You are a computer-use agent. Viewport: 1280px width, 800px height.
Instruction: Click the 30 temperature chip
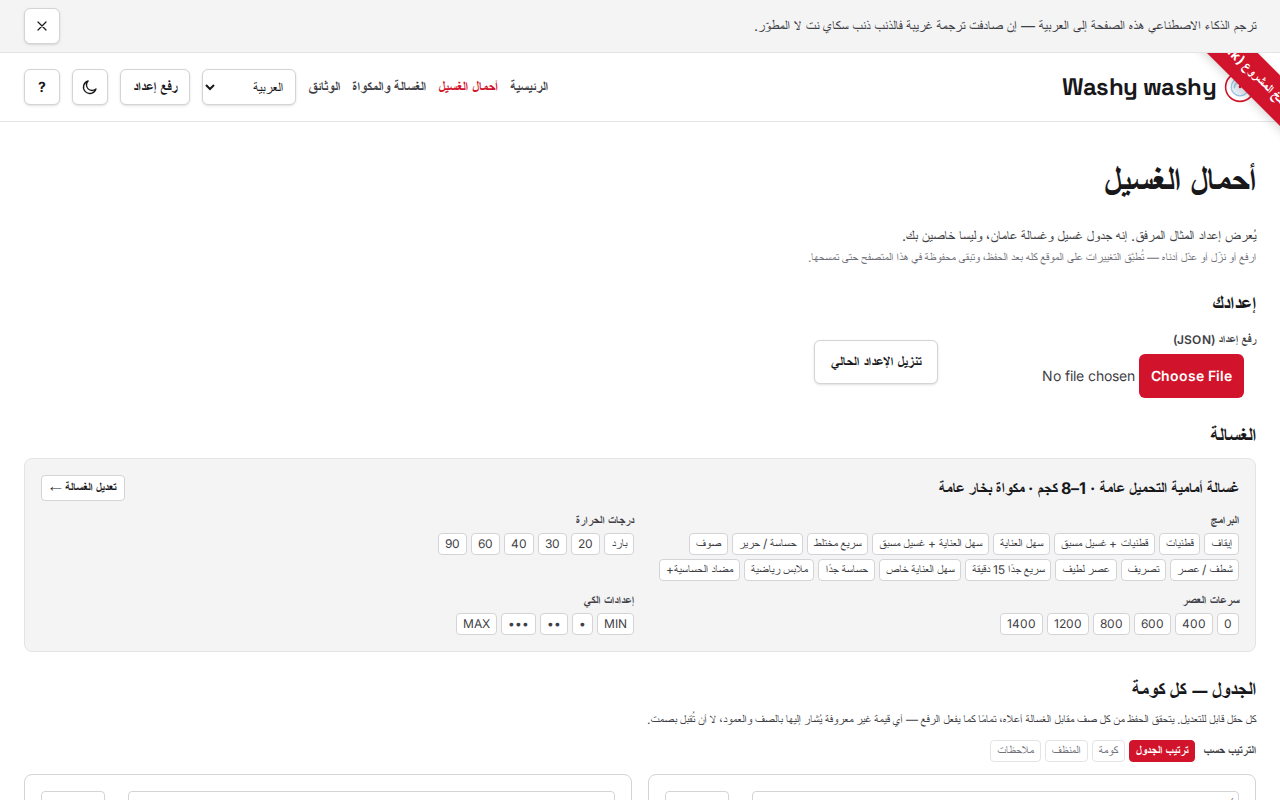tap(552, 544)
